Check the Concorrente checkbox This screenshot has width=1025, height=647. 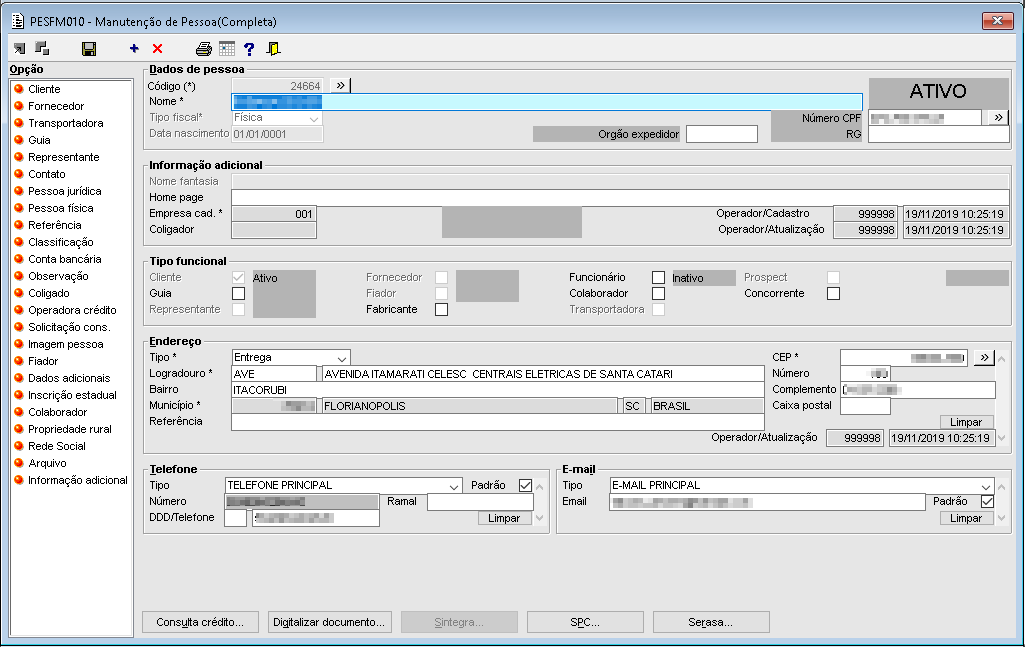pyautogui.click(x=833, y=294)
